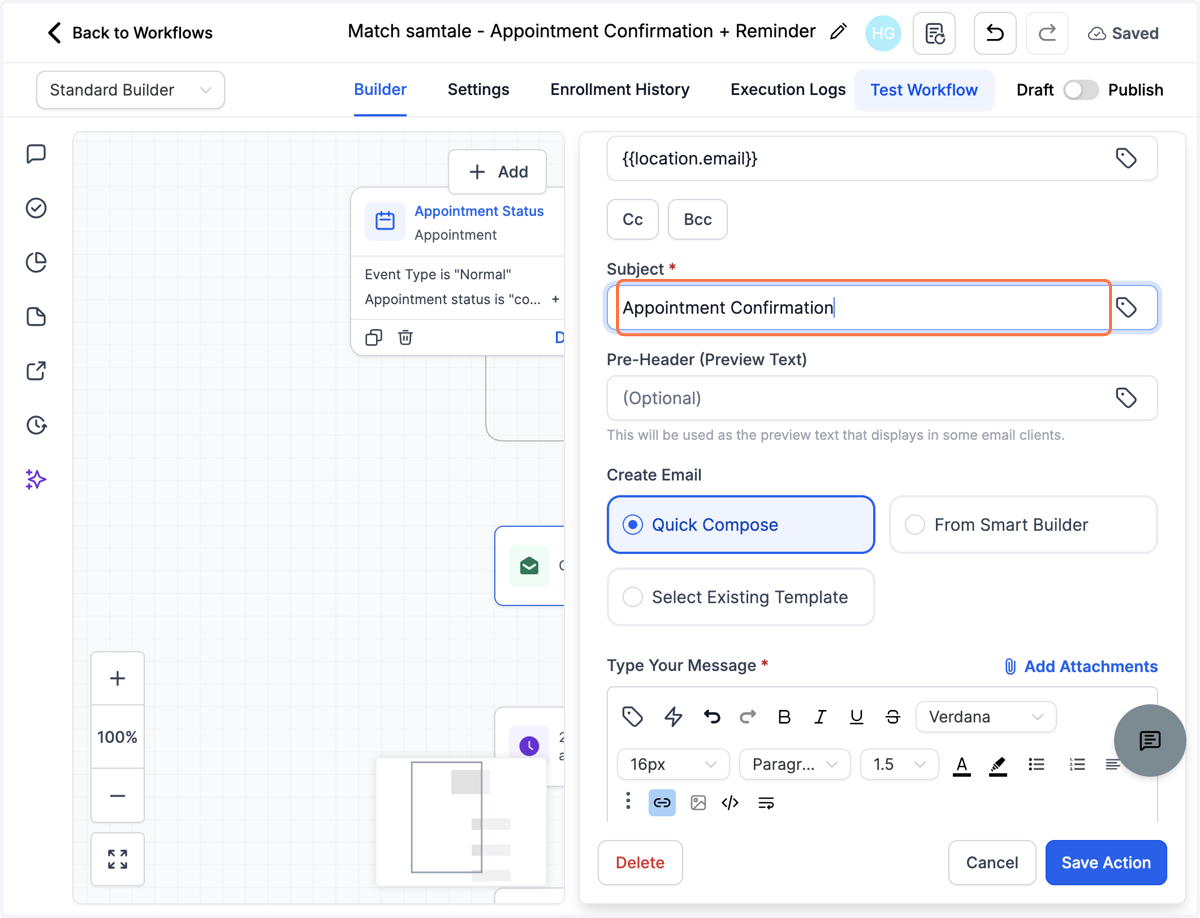
Task: Click Add Attachments link
Action: (x=1080, y=666)
